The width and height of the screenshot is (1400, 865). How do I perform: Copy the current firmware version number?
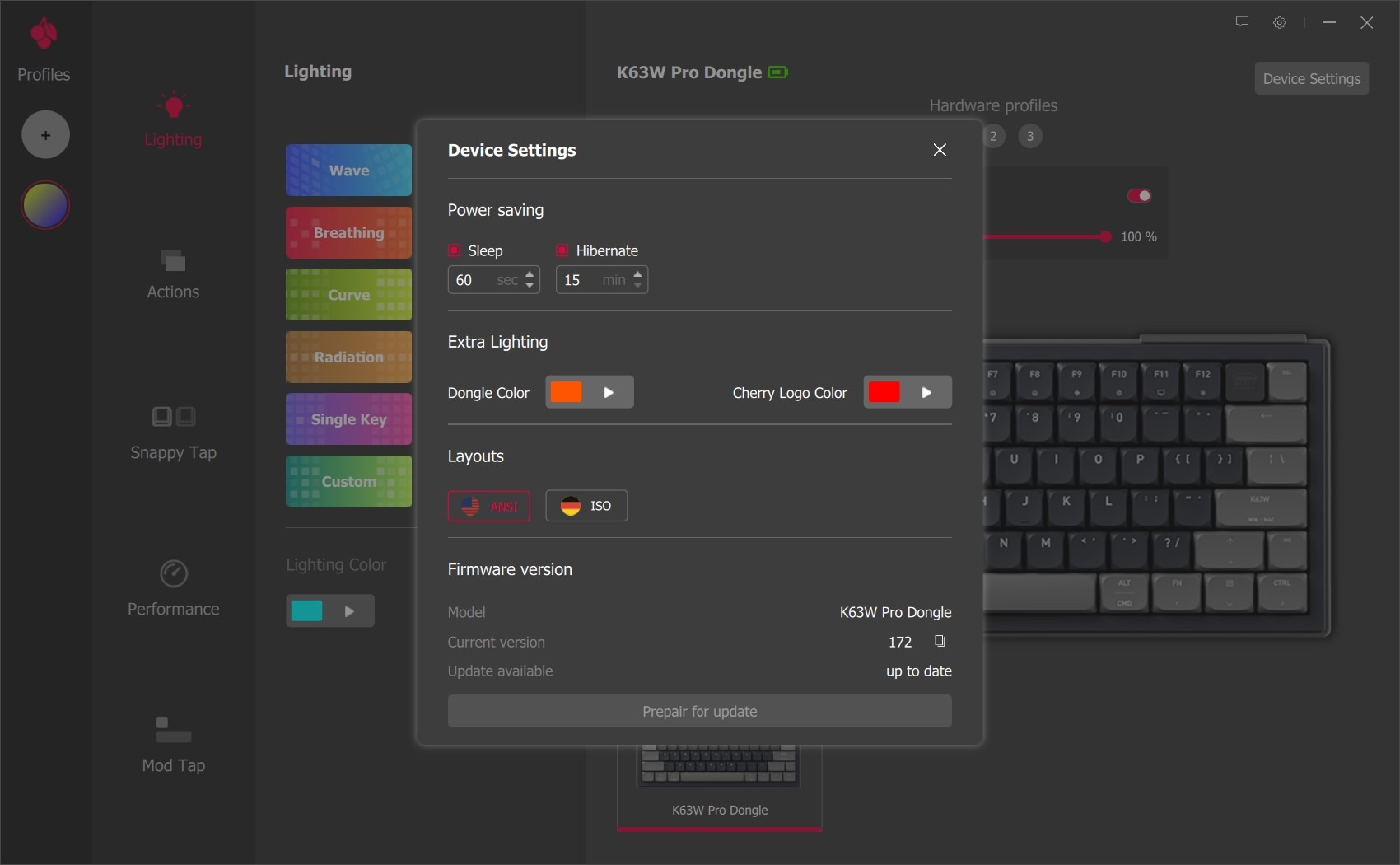click(x=940, y=641)
